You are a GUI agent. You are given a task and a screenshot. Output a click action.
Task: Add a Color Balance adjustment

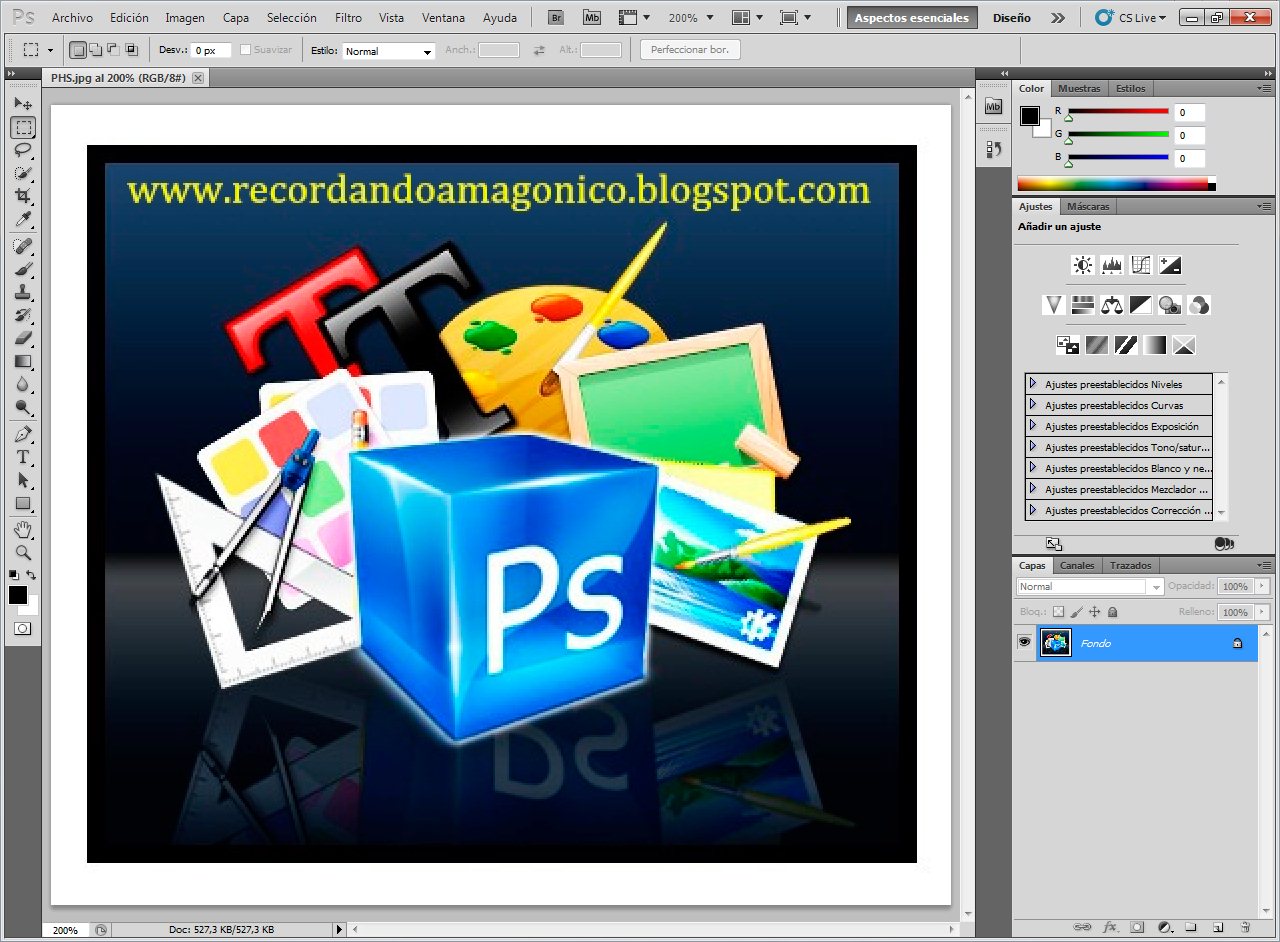[1112, 305]
